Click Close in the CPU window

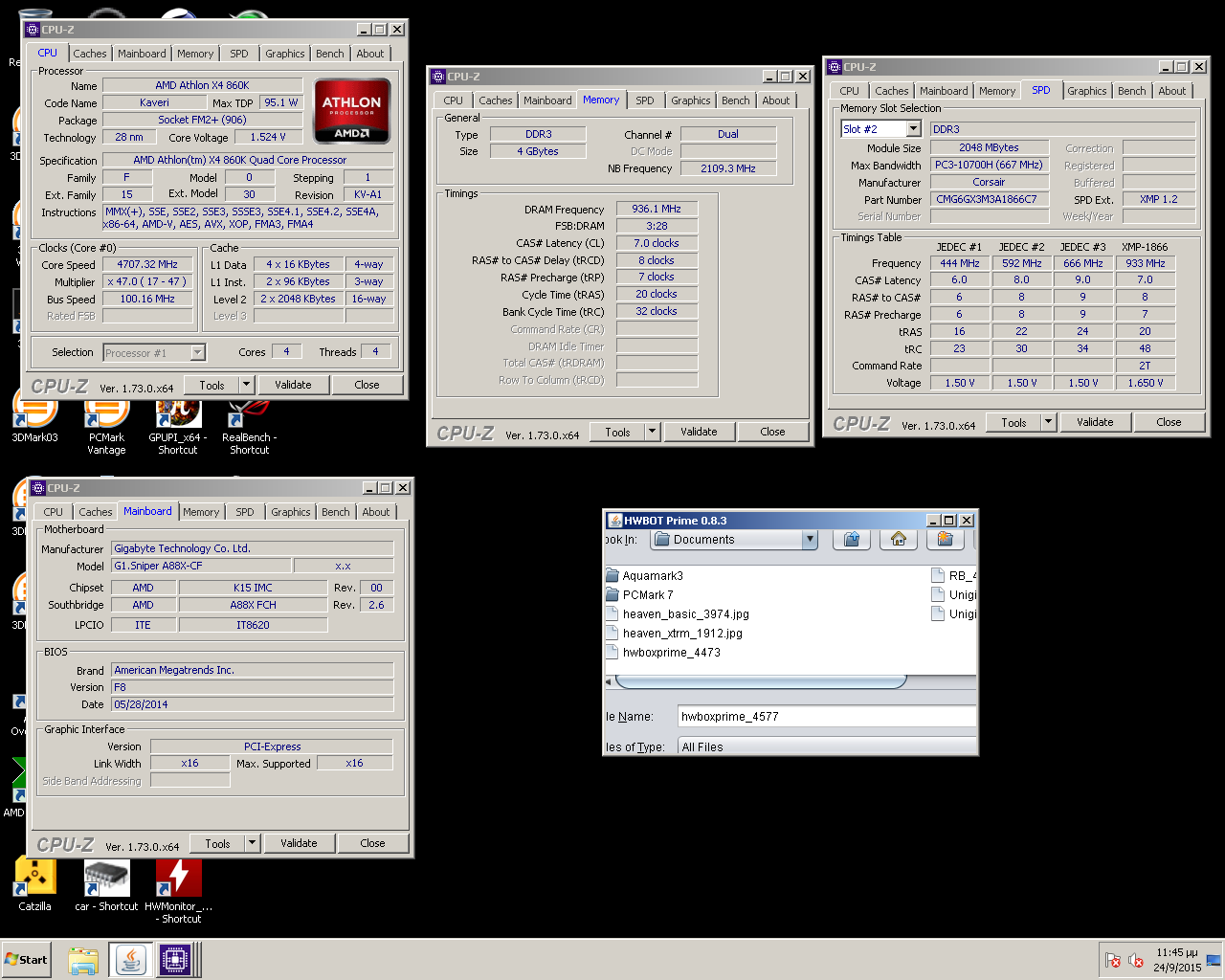coord(367,385)
